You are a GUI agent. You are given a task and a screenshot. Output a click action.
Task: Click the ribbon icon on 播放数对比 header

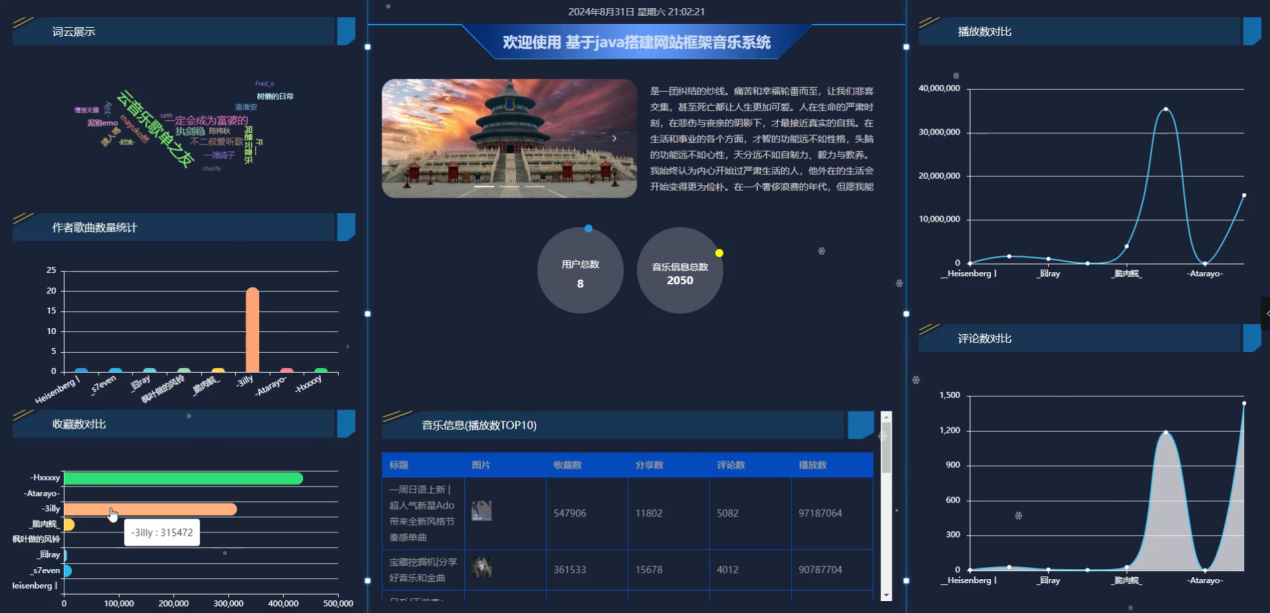pyautogui.click(x=1251, y=31)
